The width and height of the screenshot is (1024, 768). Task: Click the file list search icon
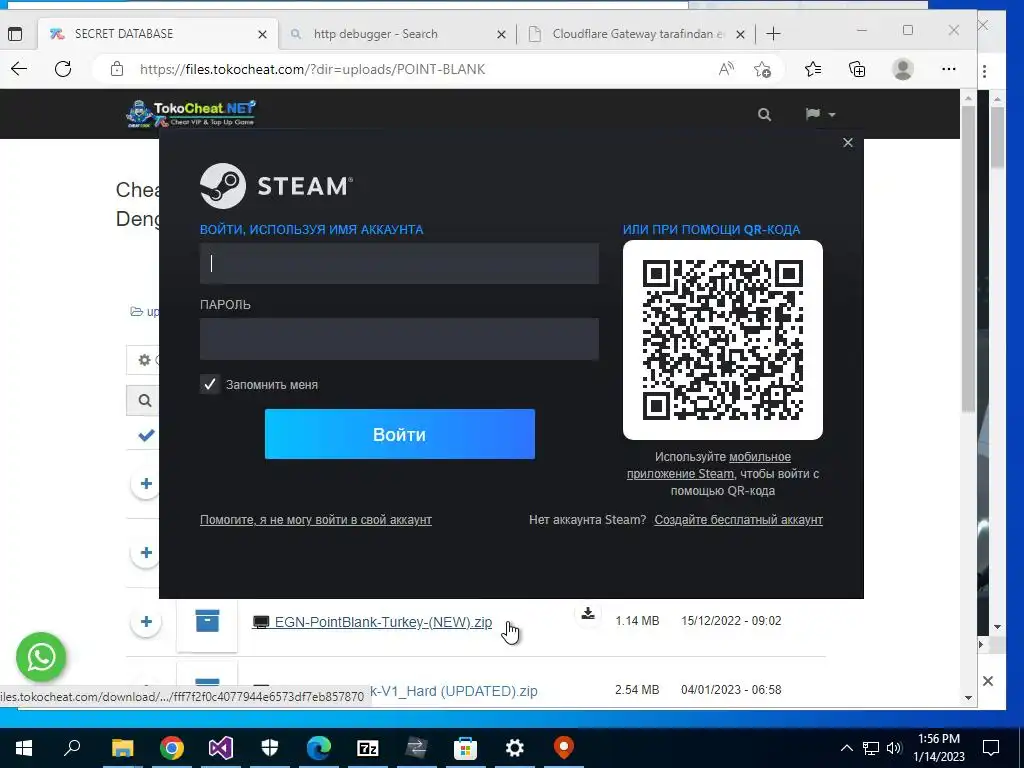[144, 400]
